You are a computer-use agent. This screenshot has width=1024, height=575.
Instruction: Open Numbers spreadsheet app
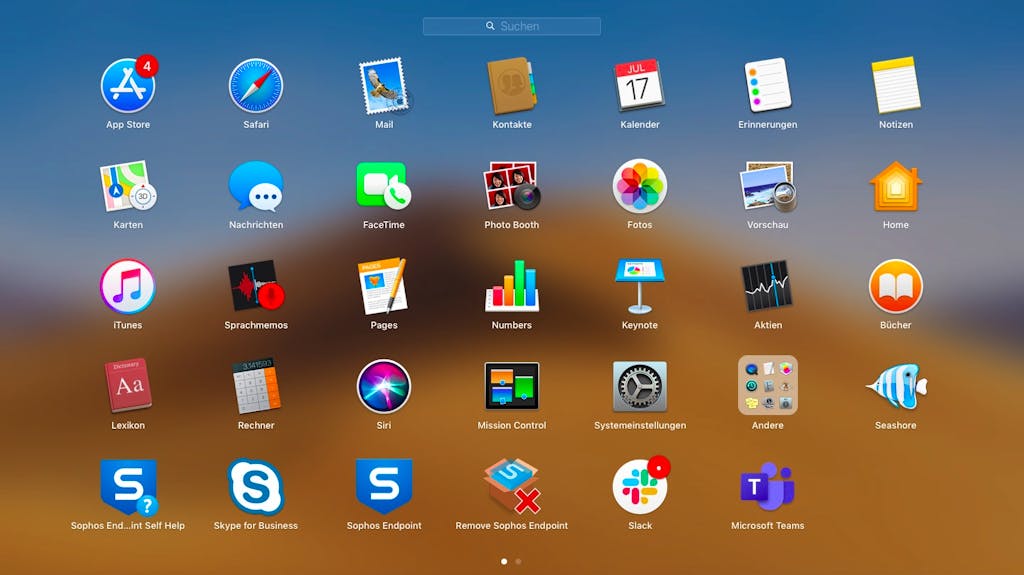pyautogui.click(x=512, y=286)
